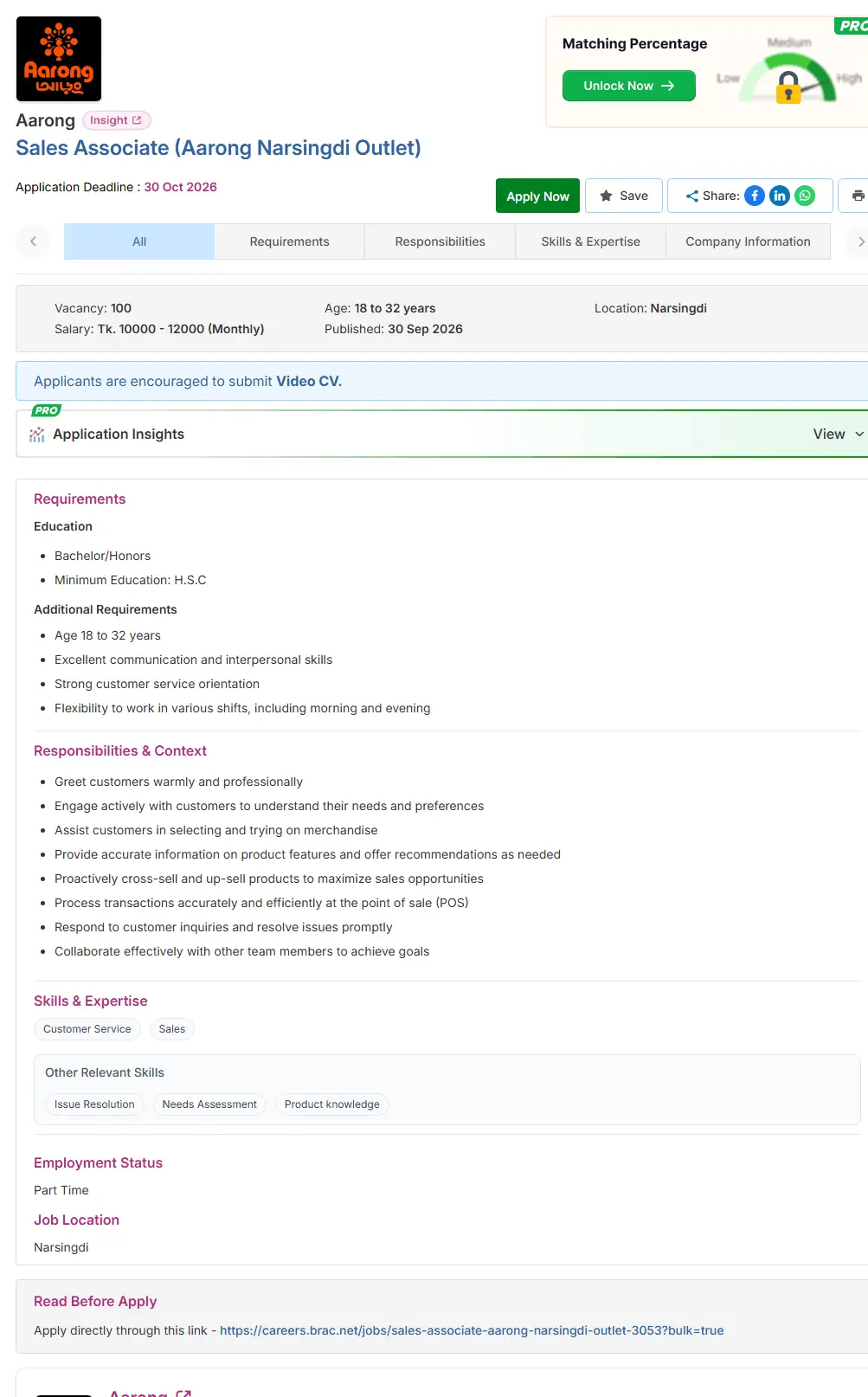Screen dimensions: 868x1397
Task: Select the Customer Service skill tag
Action: 87,1029
